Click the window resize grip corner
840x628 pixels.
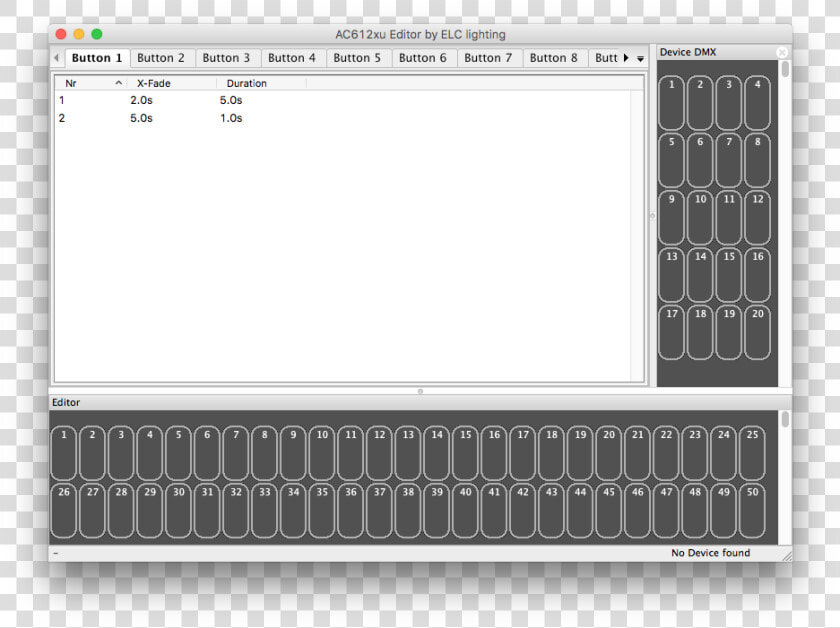tap(786, 556)
